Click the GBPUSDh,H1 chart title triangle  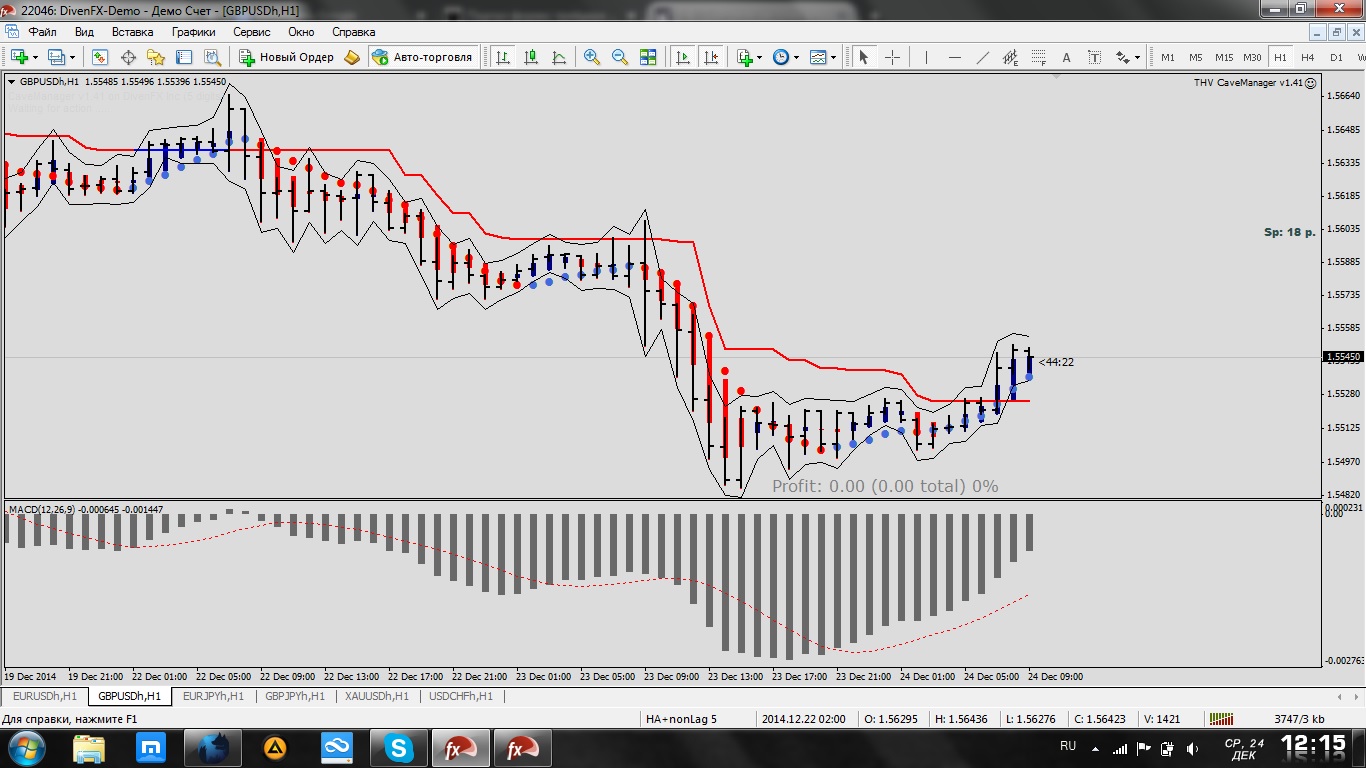12,82
